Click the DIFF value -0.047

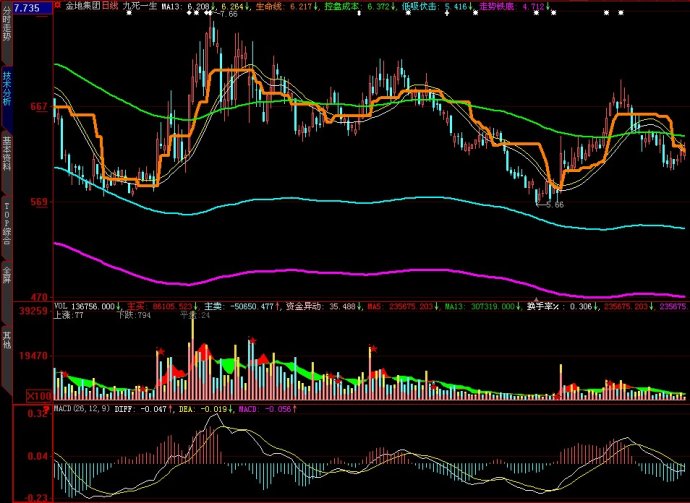click(x=154, y=409)
